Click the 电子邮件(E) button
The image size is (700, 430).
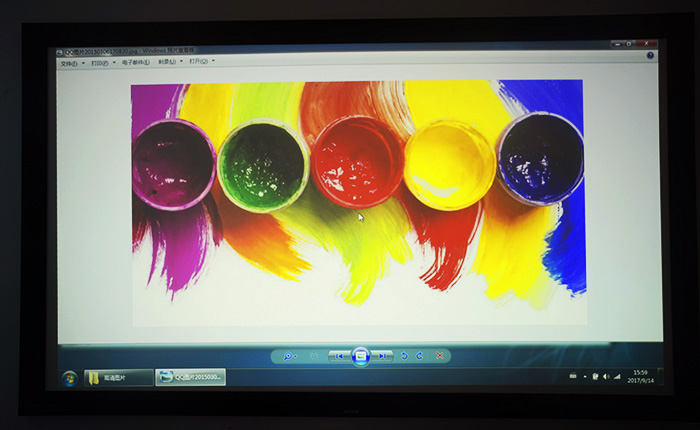136,62
